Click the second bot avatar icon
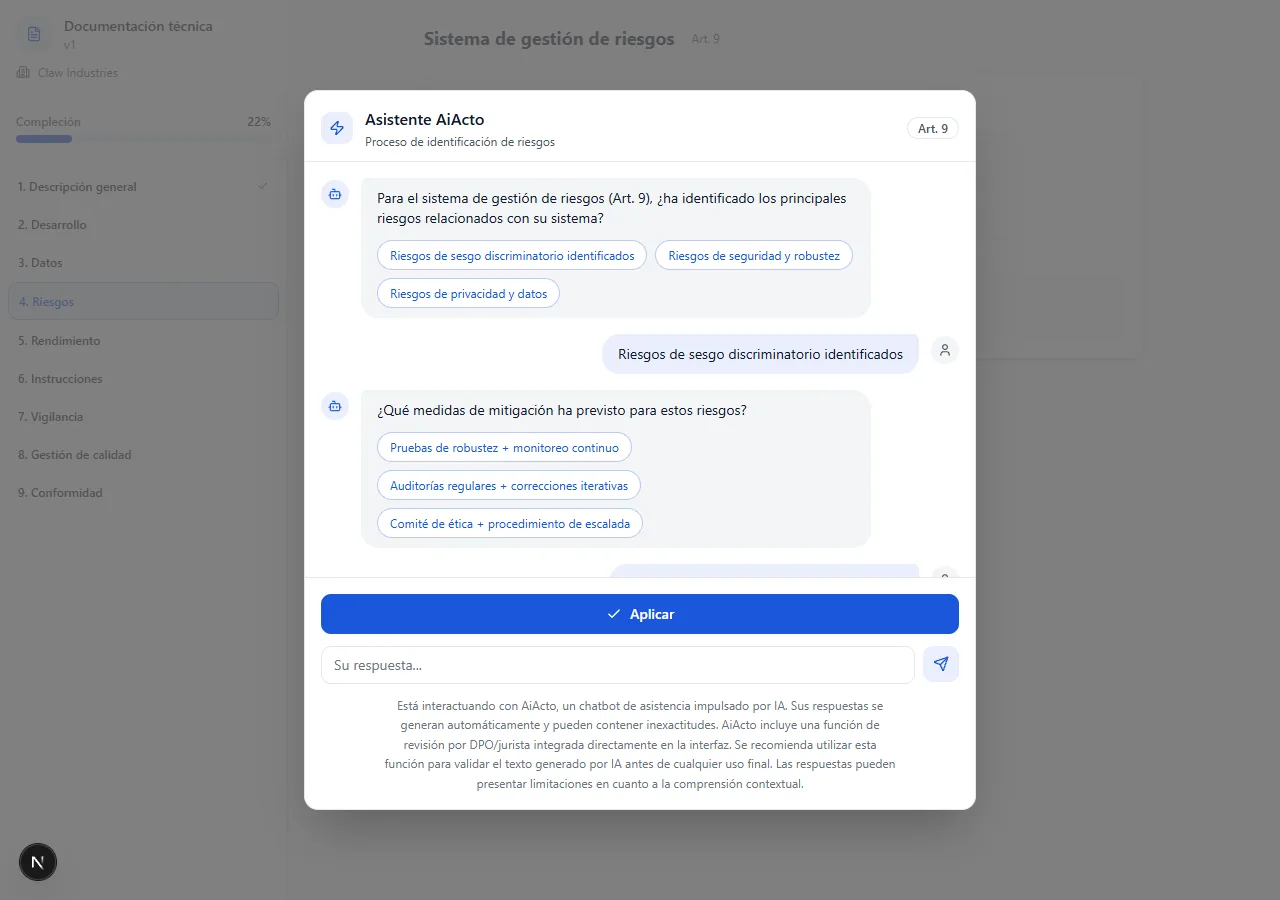 tap(335, 405)
